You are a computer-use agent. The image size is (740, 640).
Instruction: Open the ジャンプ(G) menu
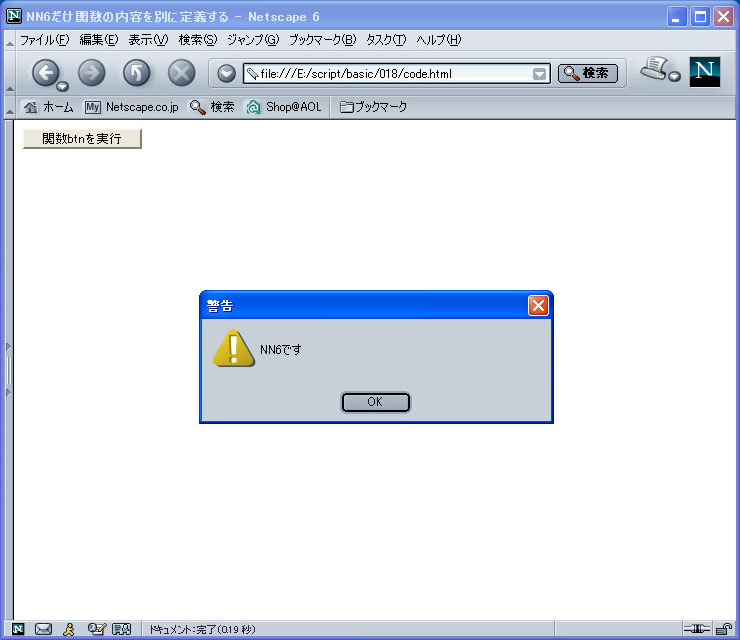253,40
